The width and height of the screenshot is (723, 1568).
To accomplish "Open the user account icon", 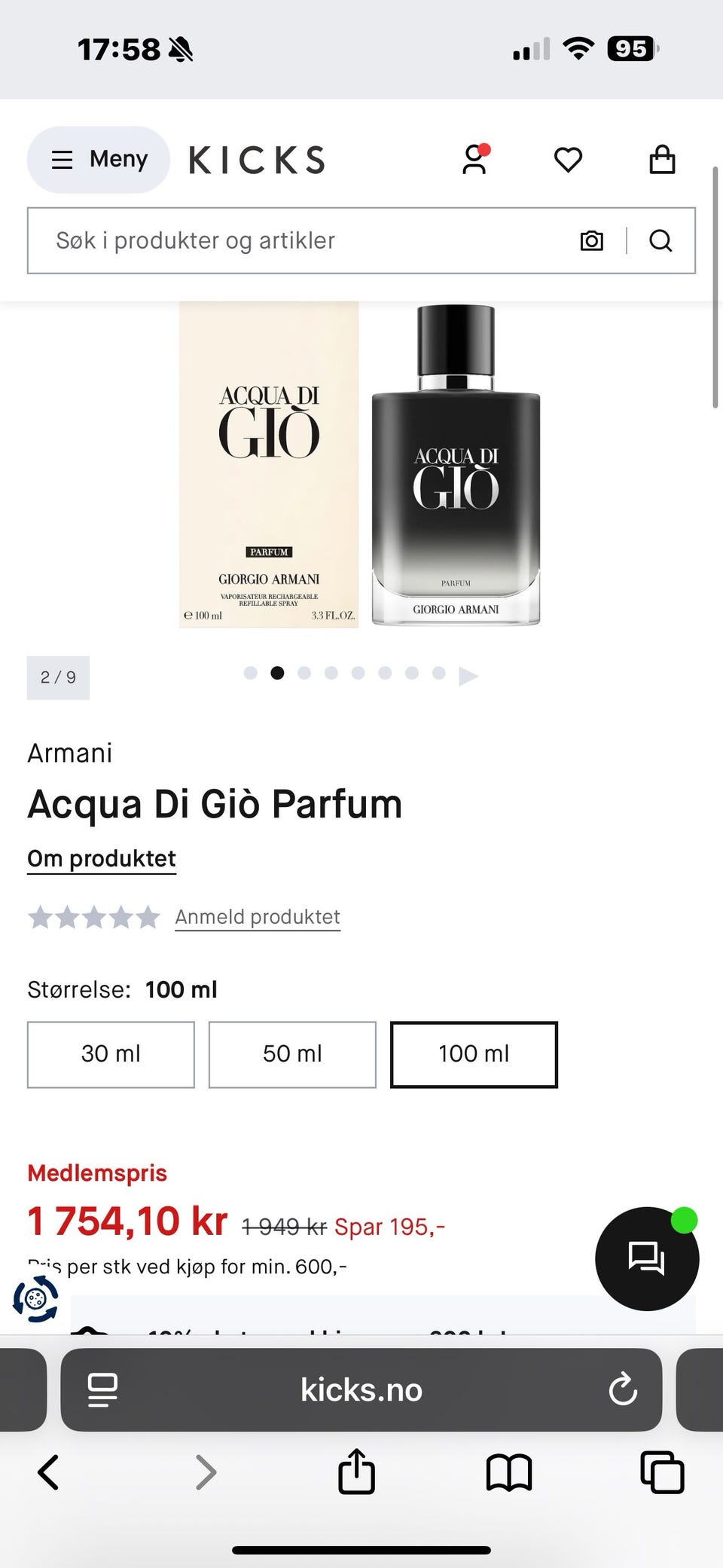I will (474, 160).
